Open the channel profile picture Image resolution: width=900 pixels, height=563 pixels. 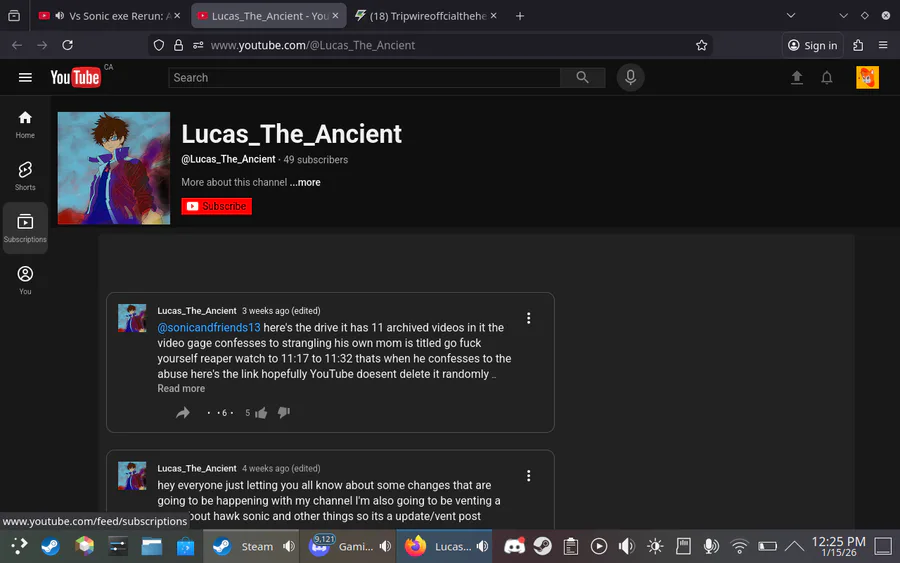(x=114, y=168)
